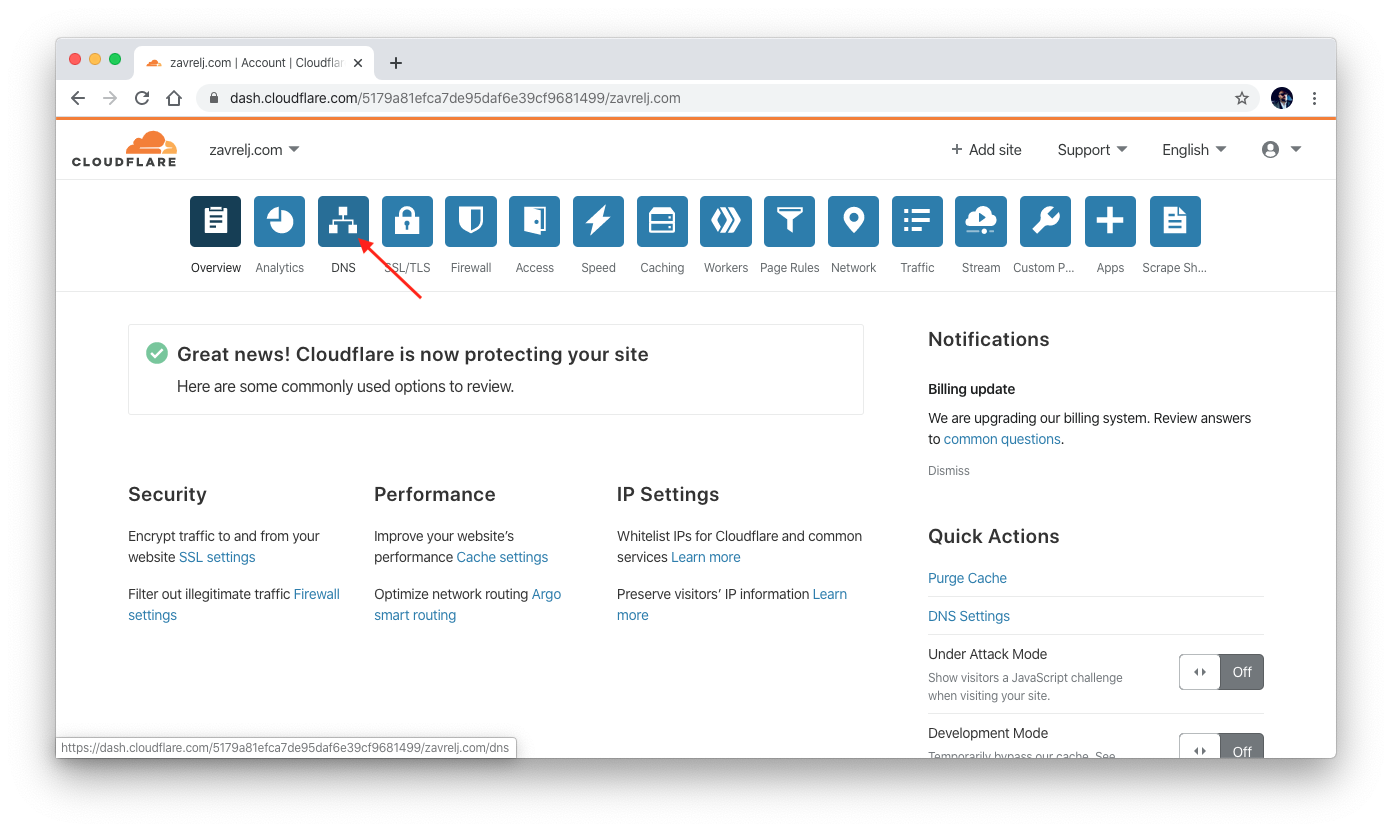Screen dimensions: 1392x832
Task: Open Chrome three-dot menu
Action: tap(1314, 98)
